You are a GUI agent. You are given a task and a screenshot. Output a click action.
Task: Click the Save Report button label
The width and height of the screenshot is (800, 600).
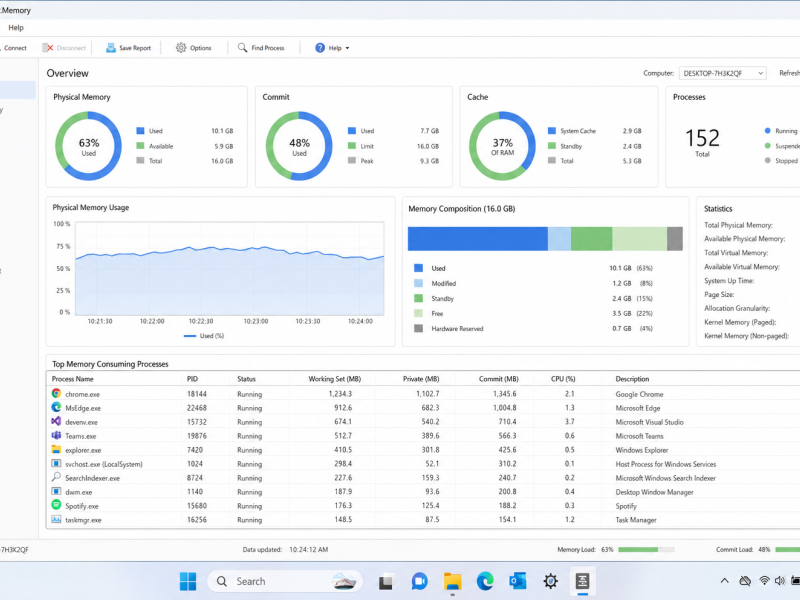(135, 48)
